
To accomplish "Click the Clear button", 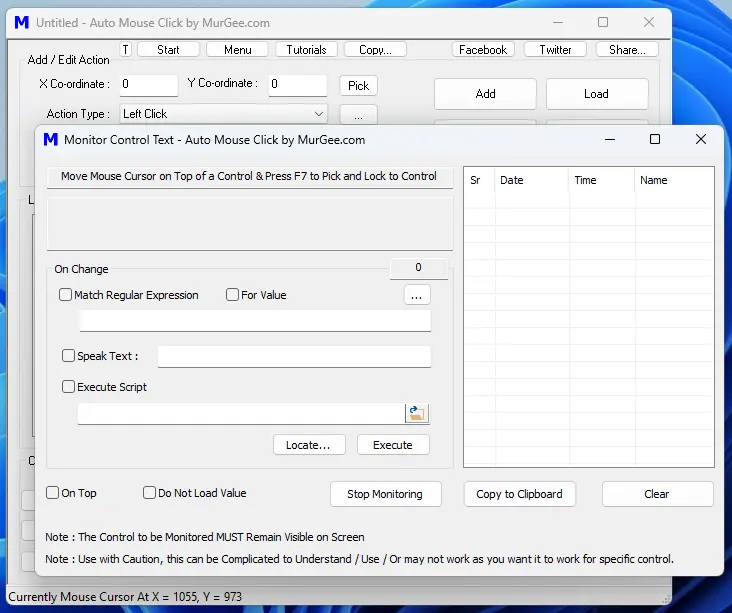I will (657, 494).
